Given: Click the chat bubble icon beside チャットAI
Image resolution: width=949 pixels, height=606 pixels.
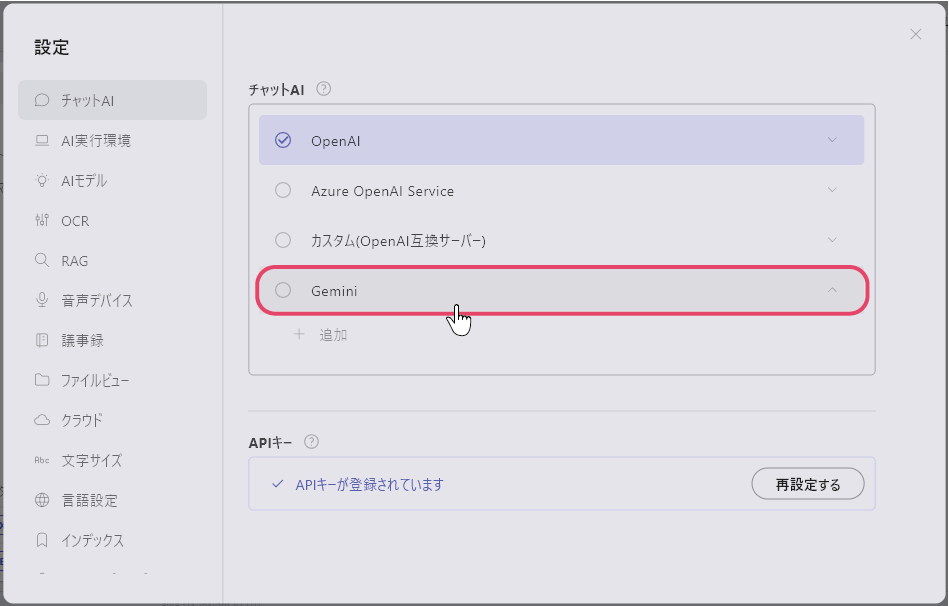Looking at the screenshot, I should [x=42, y=100].
